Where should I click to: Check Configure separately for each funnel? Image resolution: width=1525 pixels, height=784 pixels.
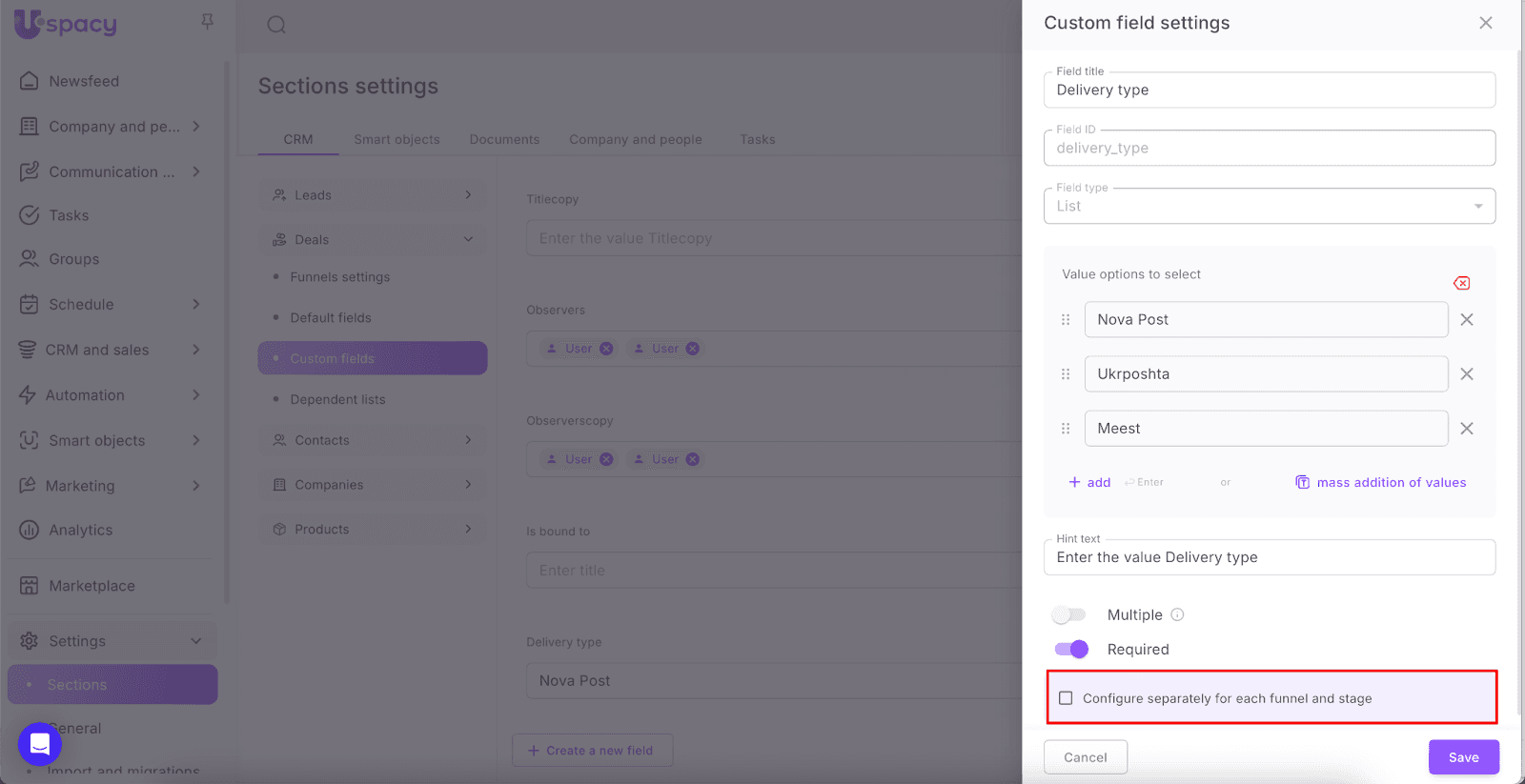click(x=1066, y=698)
